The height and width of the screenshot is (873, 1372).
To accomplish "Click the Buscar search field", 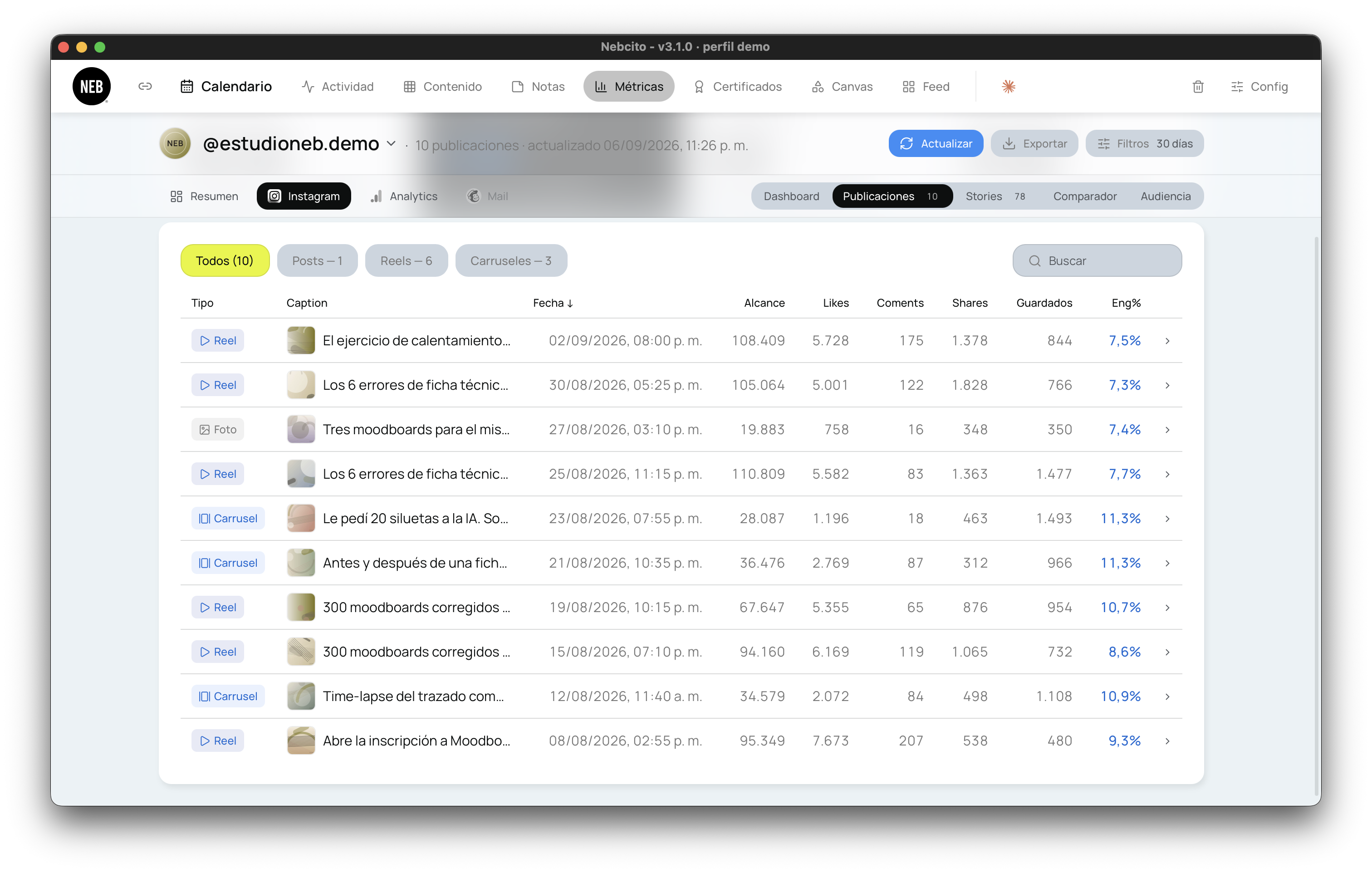I will pos(1097,261).
